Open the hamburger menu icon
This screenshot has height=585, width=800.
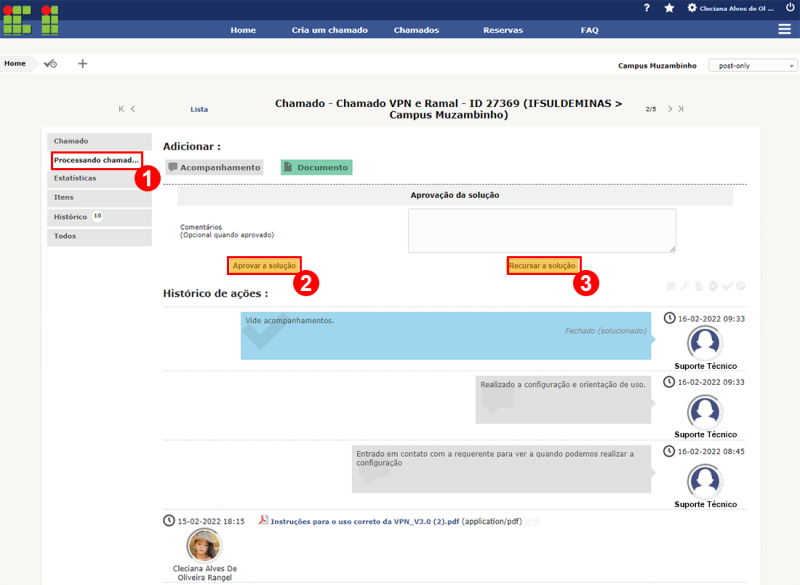pyautogui.click(x=785, y=30)
